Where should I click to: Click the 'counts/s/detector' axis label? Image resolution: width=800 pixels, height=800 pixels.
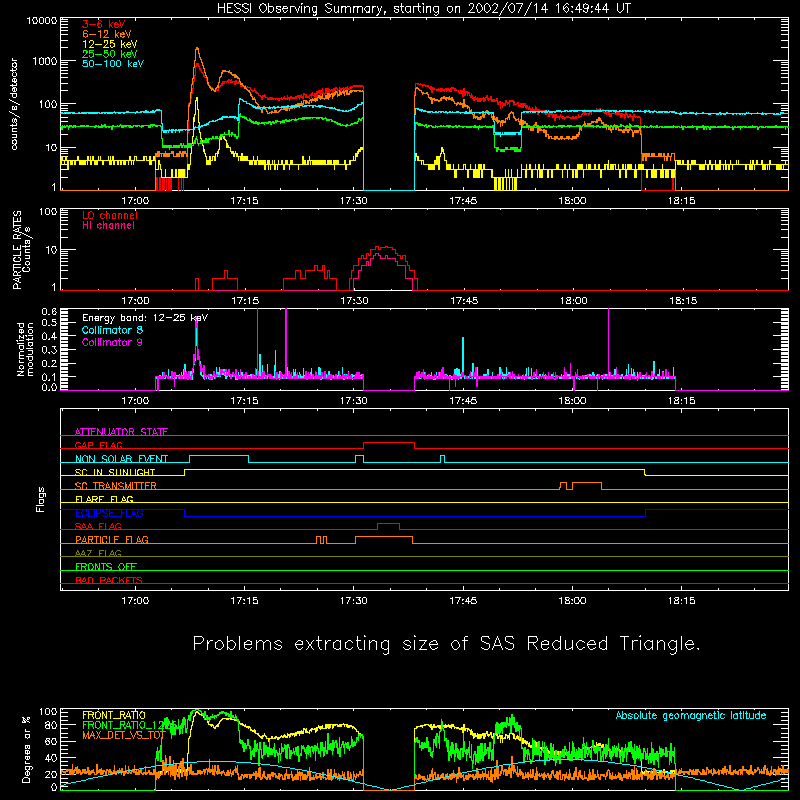pos(14,104)
